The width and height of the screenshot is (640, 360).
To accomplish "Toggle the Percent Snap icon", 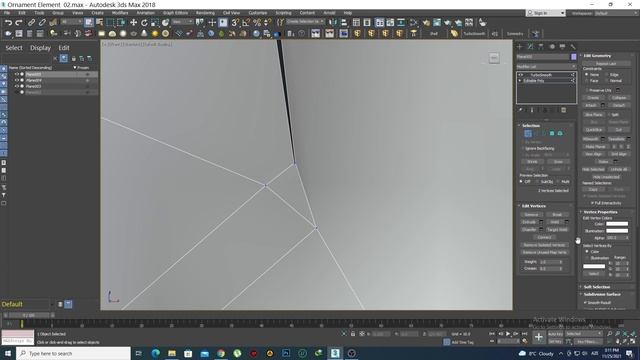I will click(x=257, y=22).
